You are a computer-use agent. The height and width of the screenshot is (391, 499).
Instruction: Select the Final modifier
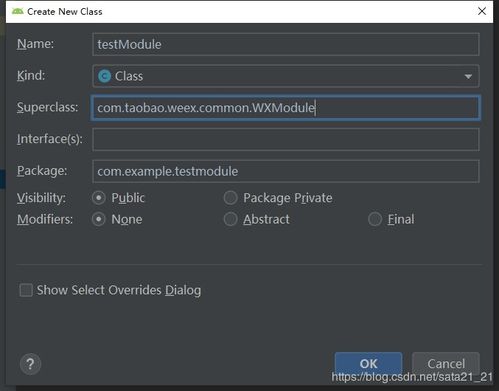coord(375,219)
